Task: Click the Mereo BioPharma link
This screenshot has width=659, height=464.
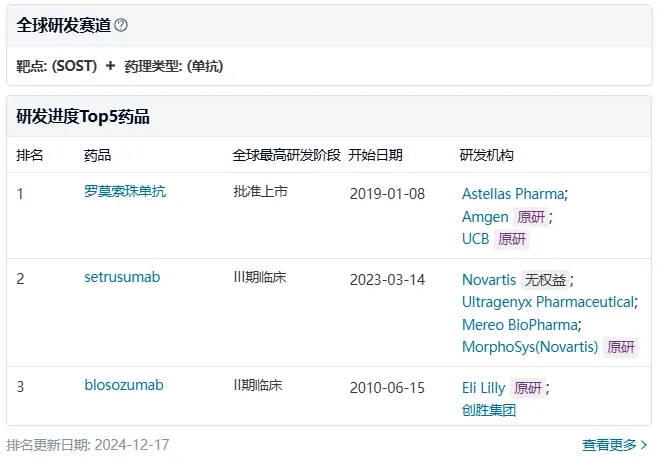Action: 520,325
